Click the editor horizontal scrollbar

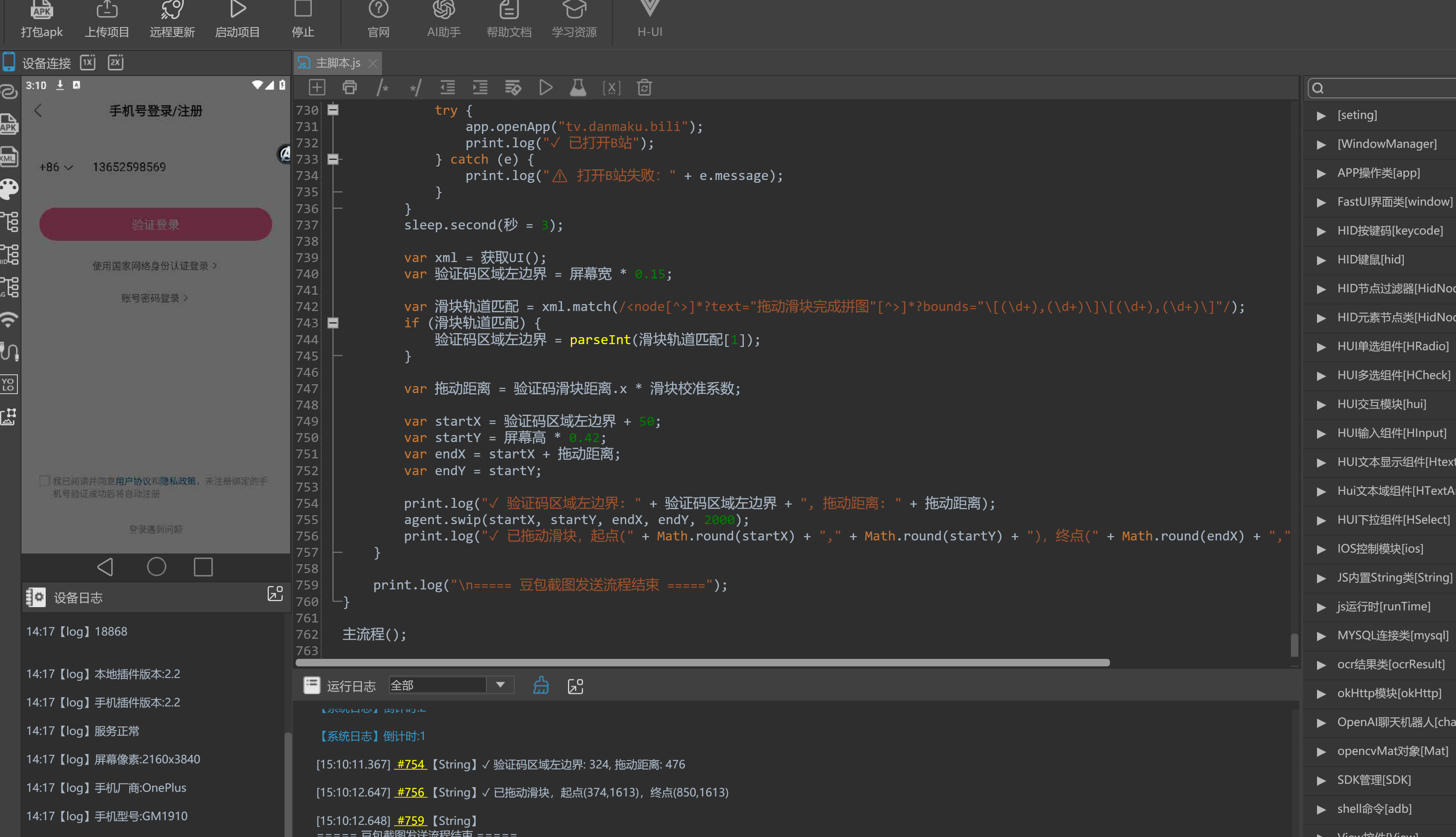[x=702, y=662]
